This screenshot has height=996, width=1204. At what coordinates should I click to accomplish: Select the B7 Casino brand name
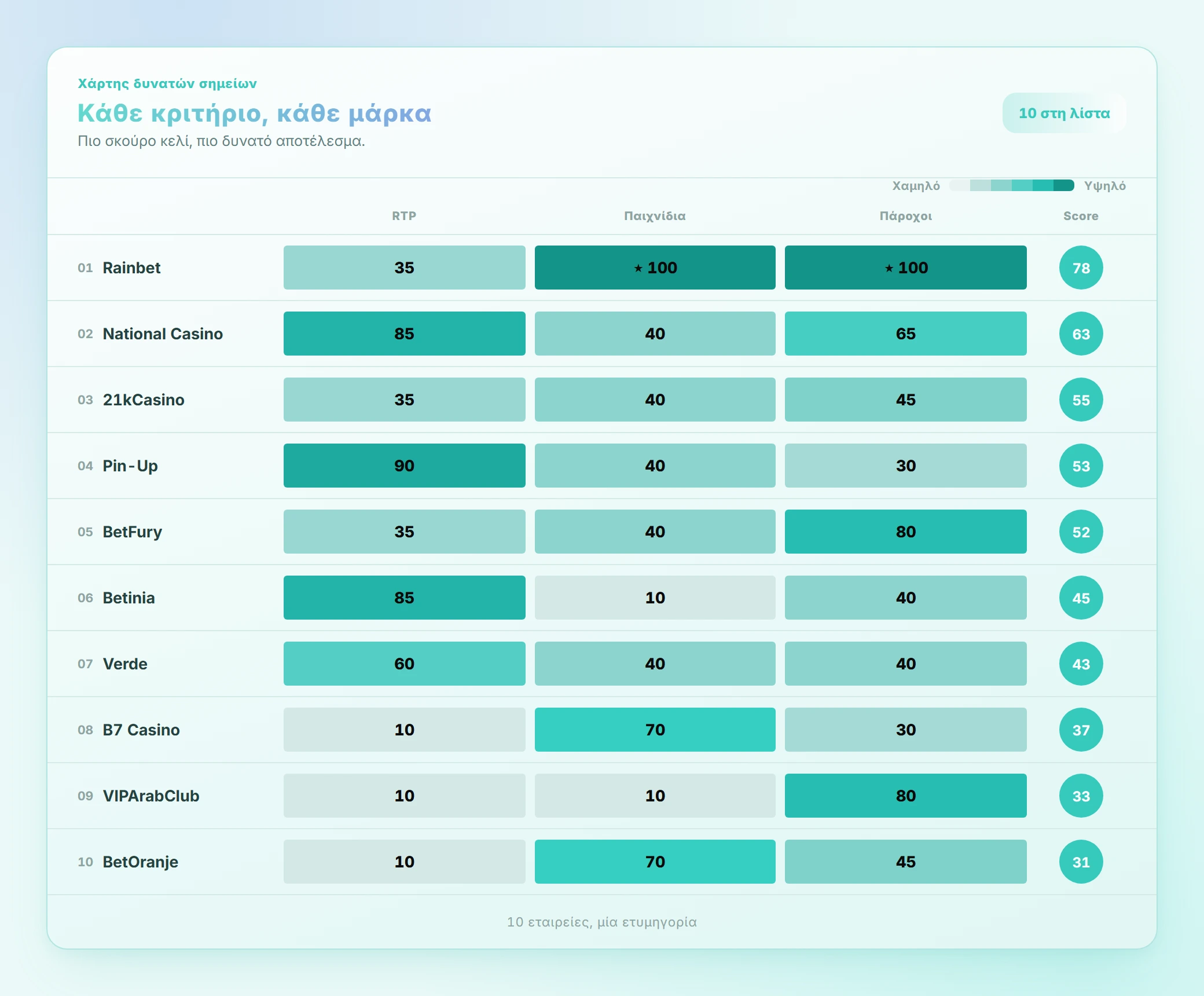point(141,730)
